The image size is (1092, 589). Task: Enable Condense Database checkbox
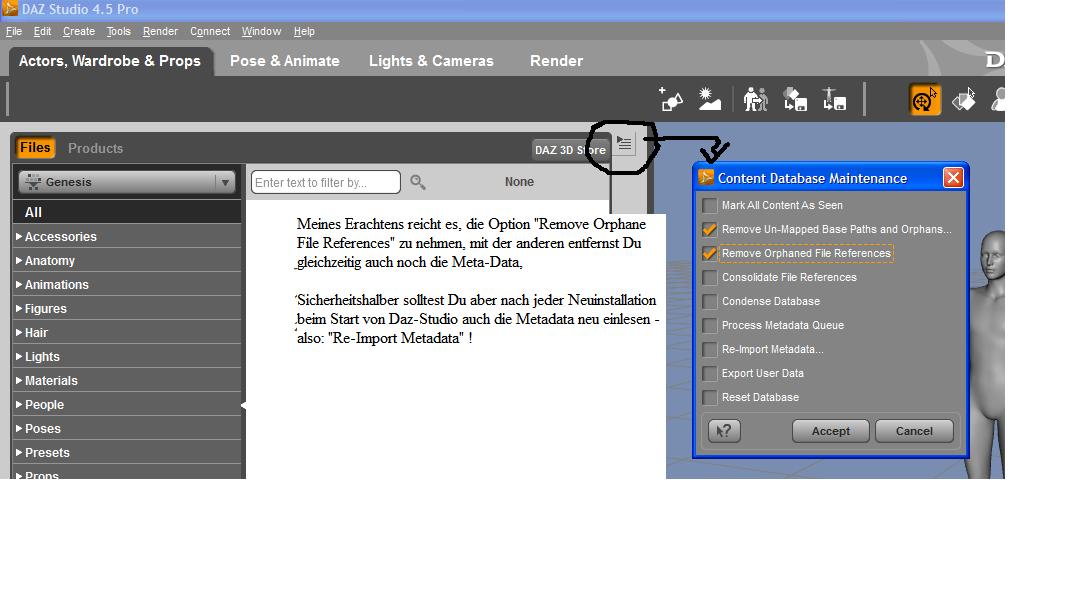click(709, 301)
